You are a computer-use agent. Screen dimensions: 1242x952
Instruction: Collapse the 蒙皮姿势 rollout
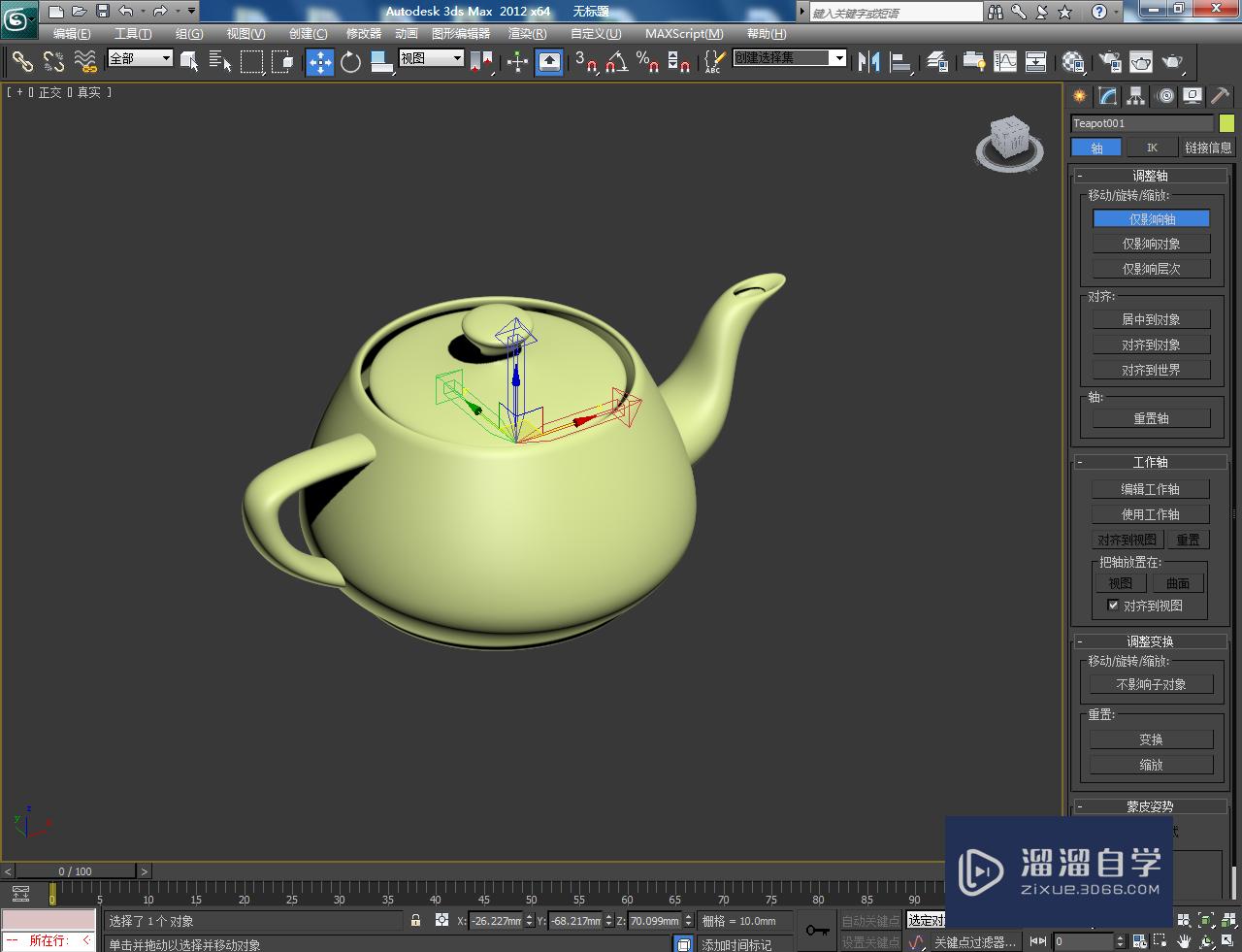click(1150, 806)
